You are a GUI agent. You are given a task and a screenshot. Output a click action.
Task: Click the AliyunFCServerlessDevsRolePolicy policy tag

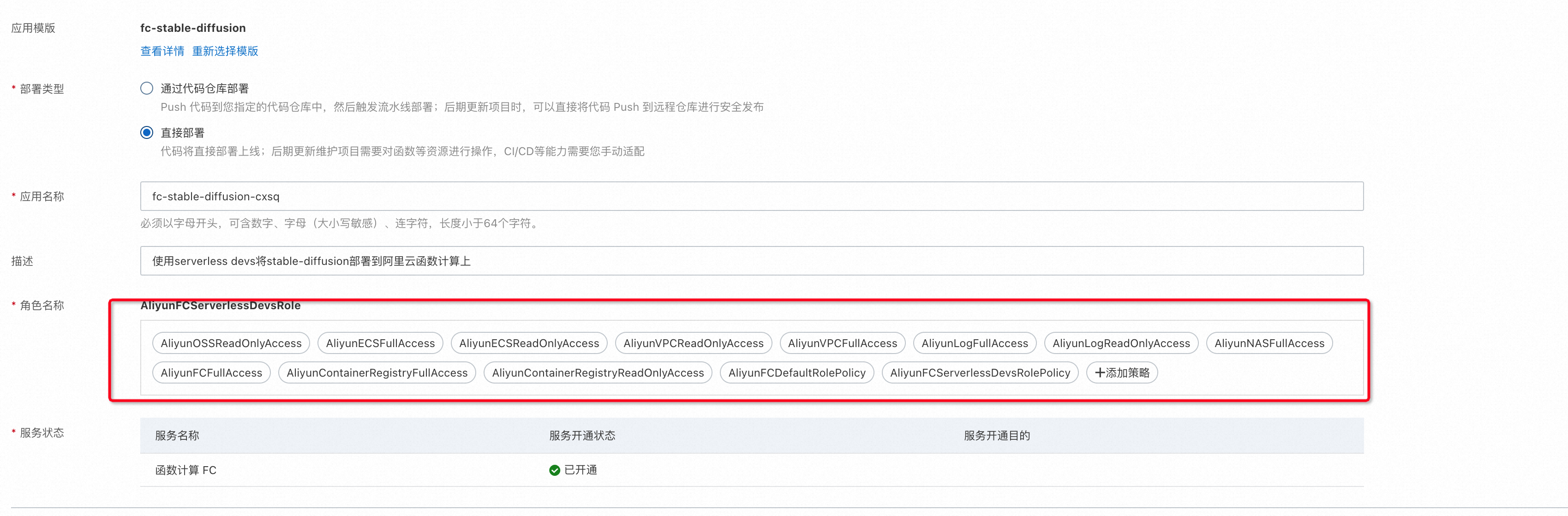(980, 372)
